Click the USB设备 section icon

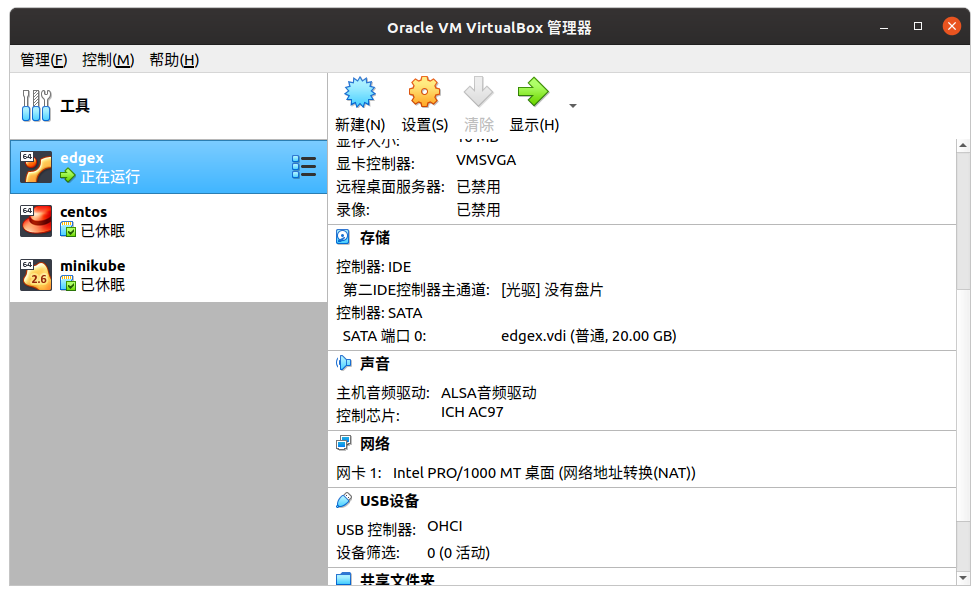[x=343, y=500]
